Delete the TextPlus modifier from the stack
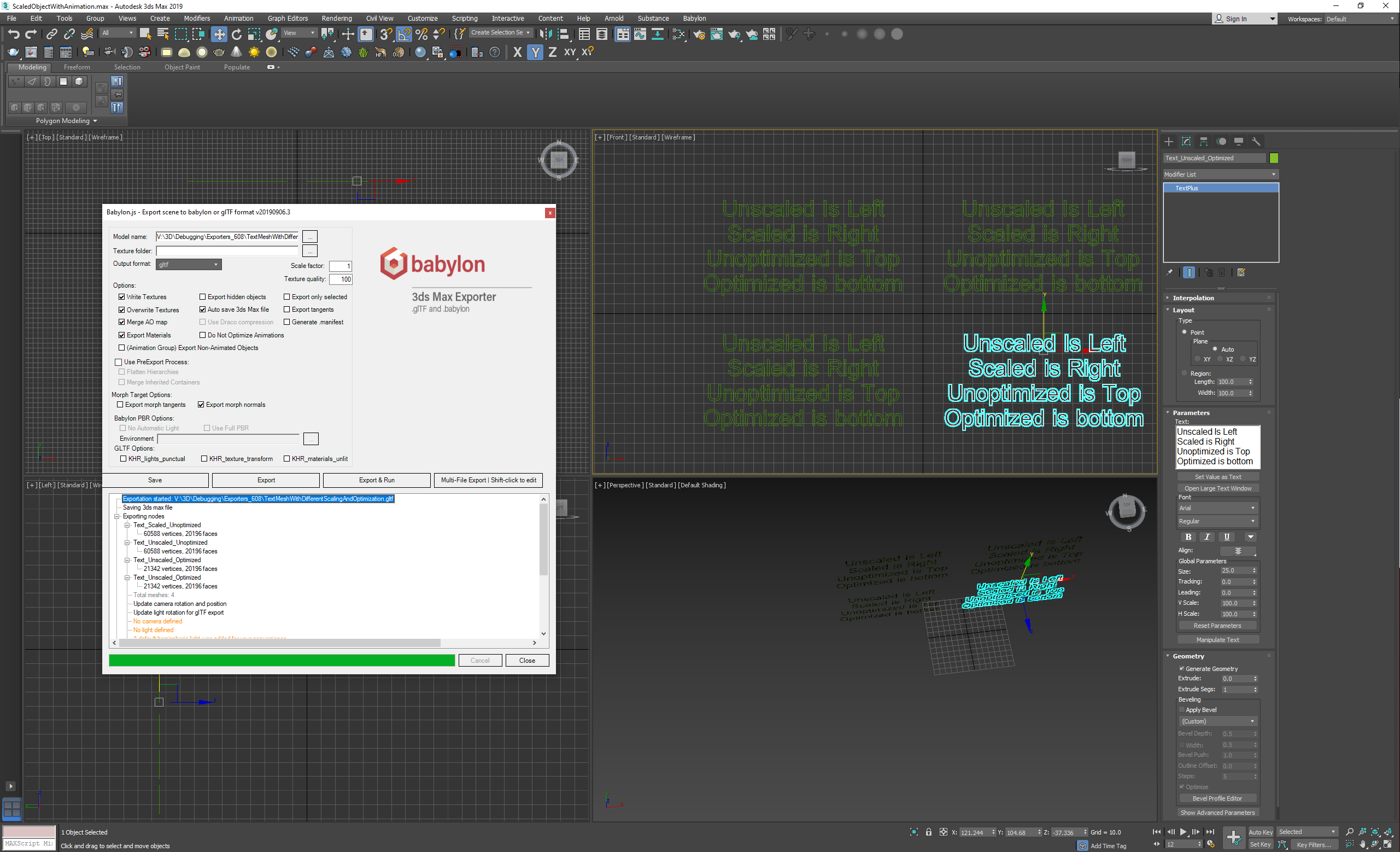This screenshot has width=1400, height=852. (1222, 273)
